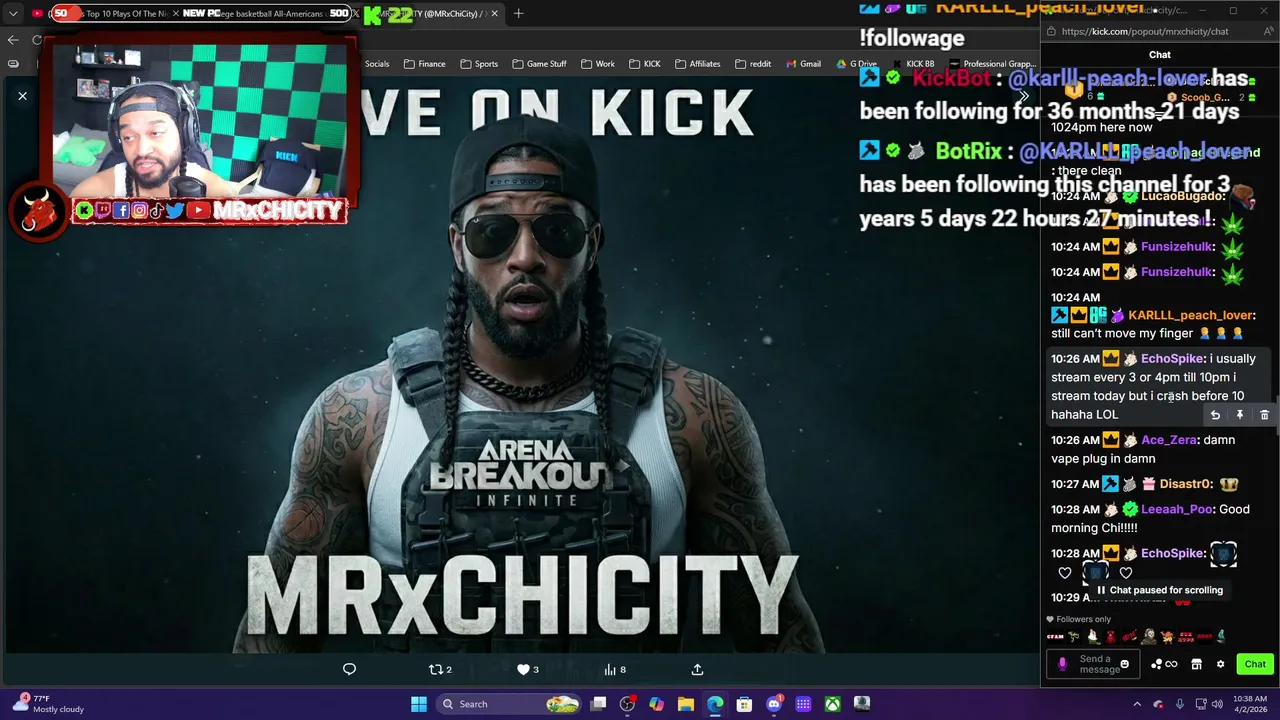The height and width of the screenshot is (720, 1280).
Task: Open the KICK bookmark folder
Action: [x=644, y=64]
